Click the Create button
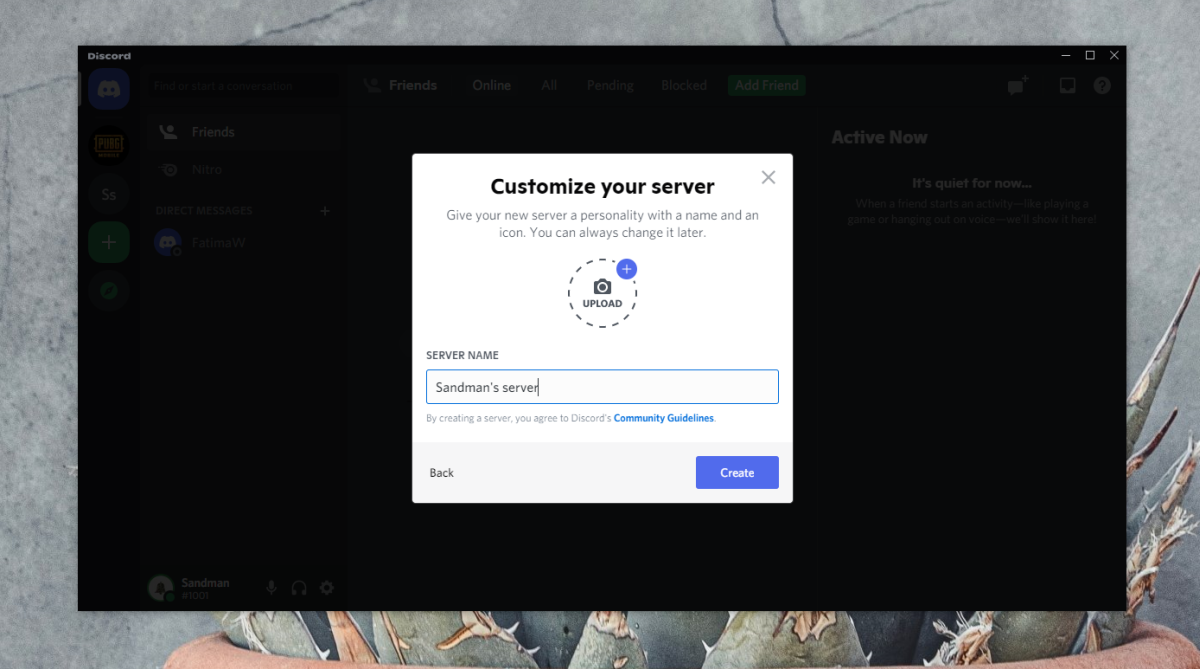The image size is (1200, 669). click(737, 472)
